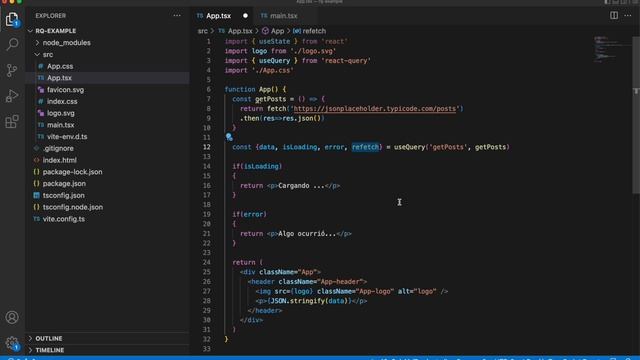Image resolution: width=640 pixels, height=360 pixels.
Task: Click the index.html file icon
Action: point(36,160)
